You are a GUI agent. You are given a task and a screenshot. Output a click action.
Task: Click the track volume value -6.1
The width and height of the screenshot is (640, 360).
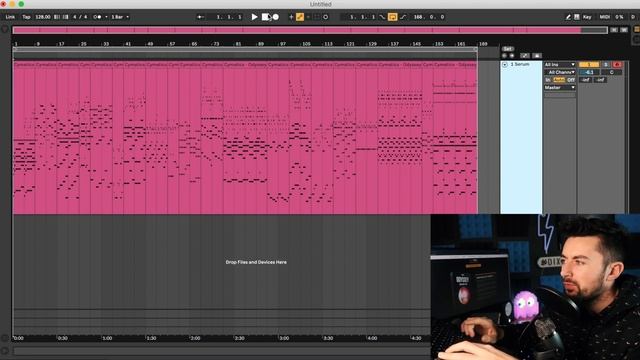click(589, 72)
